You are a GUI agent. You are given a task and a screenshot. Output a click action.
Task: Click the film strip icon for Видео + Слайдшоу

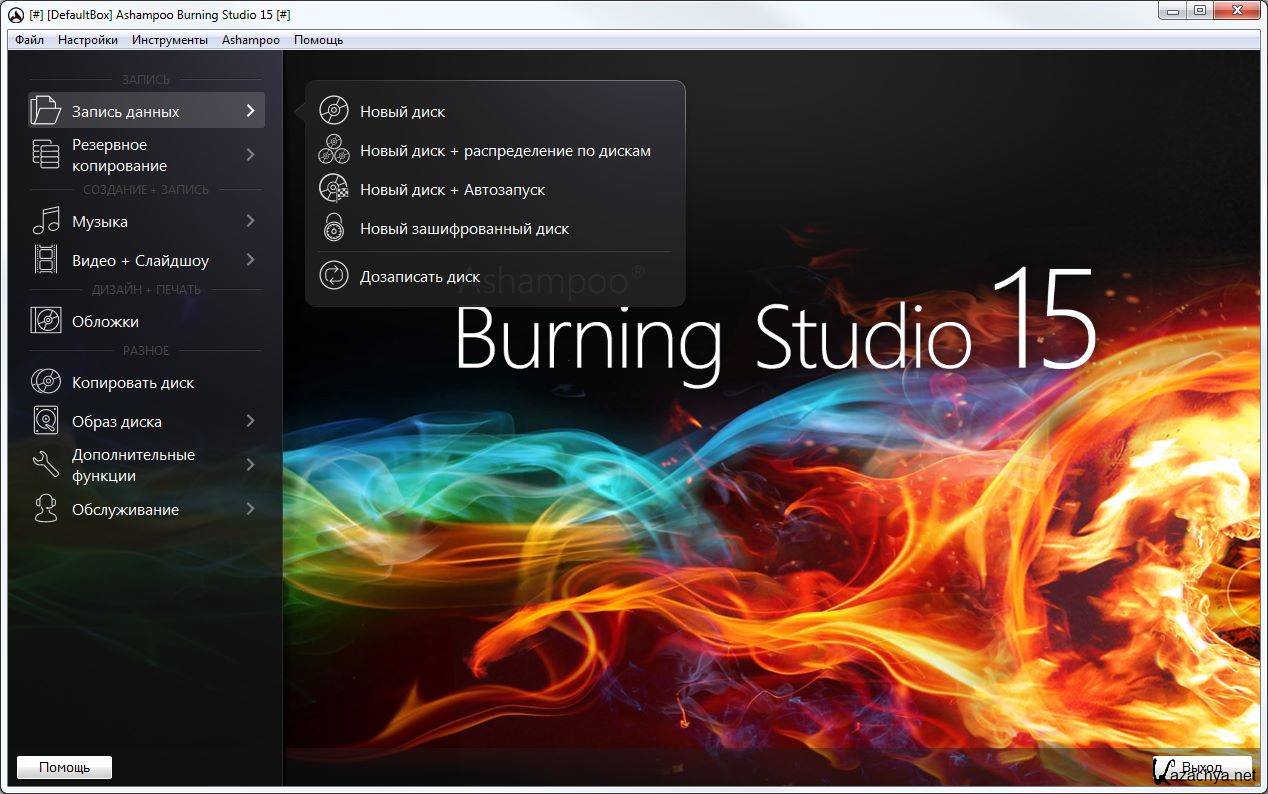(46, 260)
